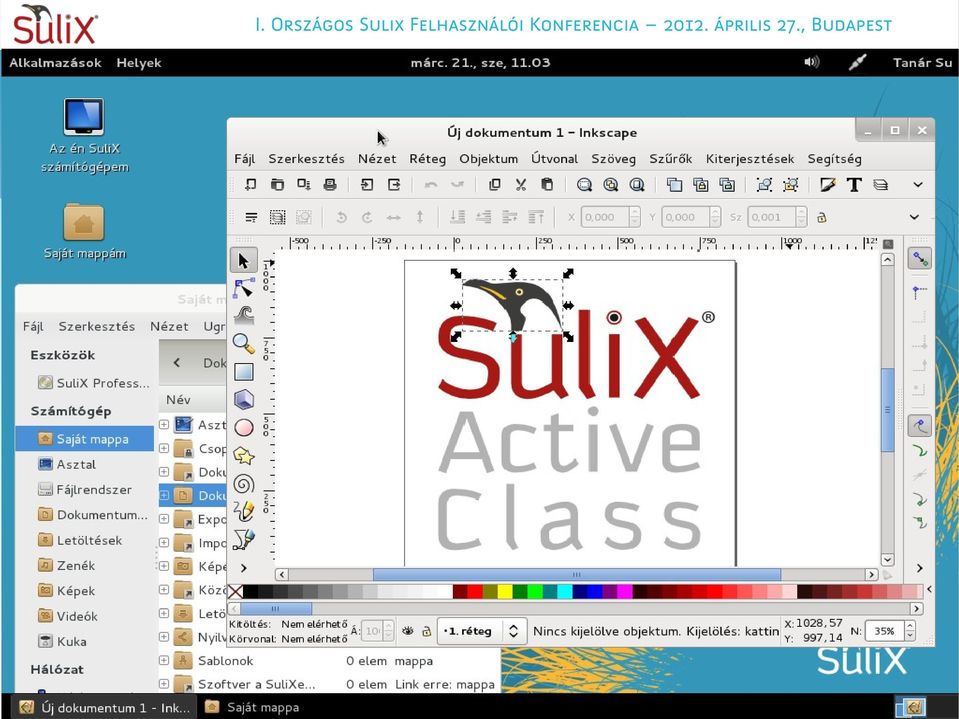Click the Duplicate object icon
959x719 pixels.
click(674, 184)
